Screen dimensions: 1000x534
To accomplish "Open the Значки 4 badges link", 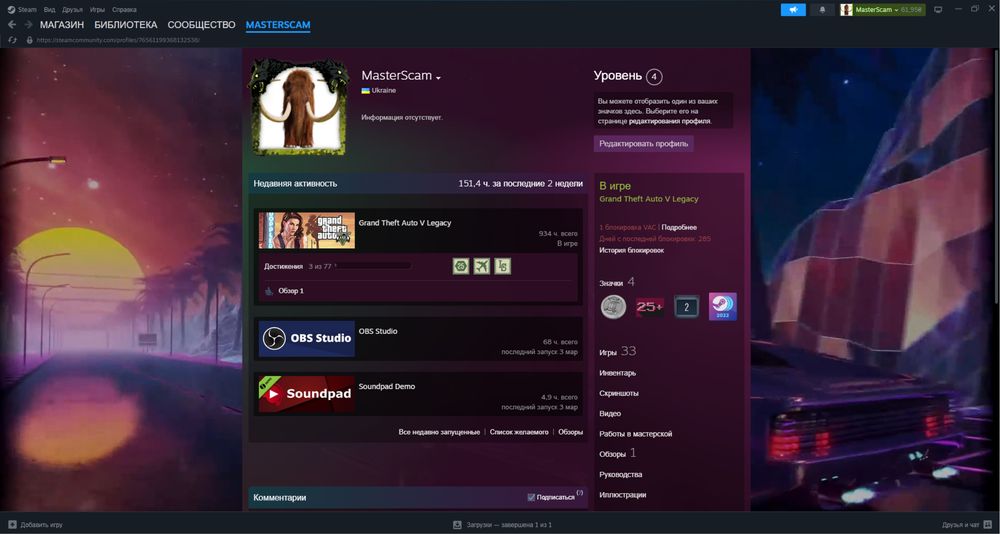I will (x=617, y=282).
